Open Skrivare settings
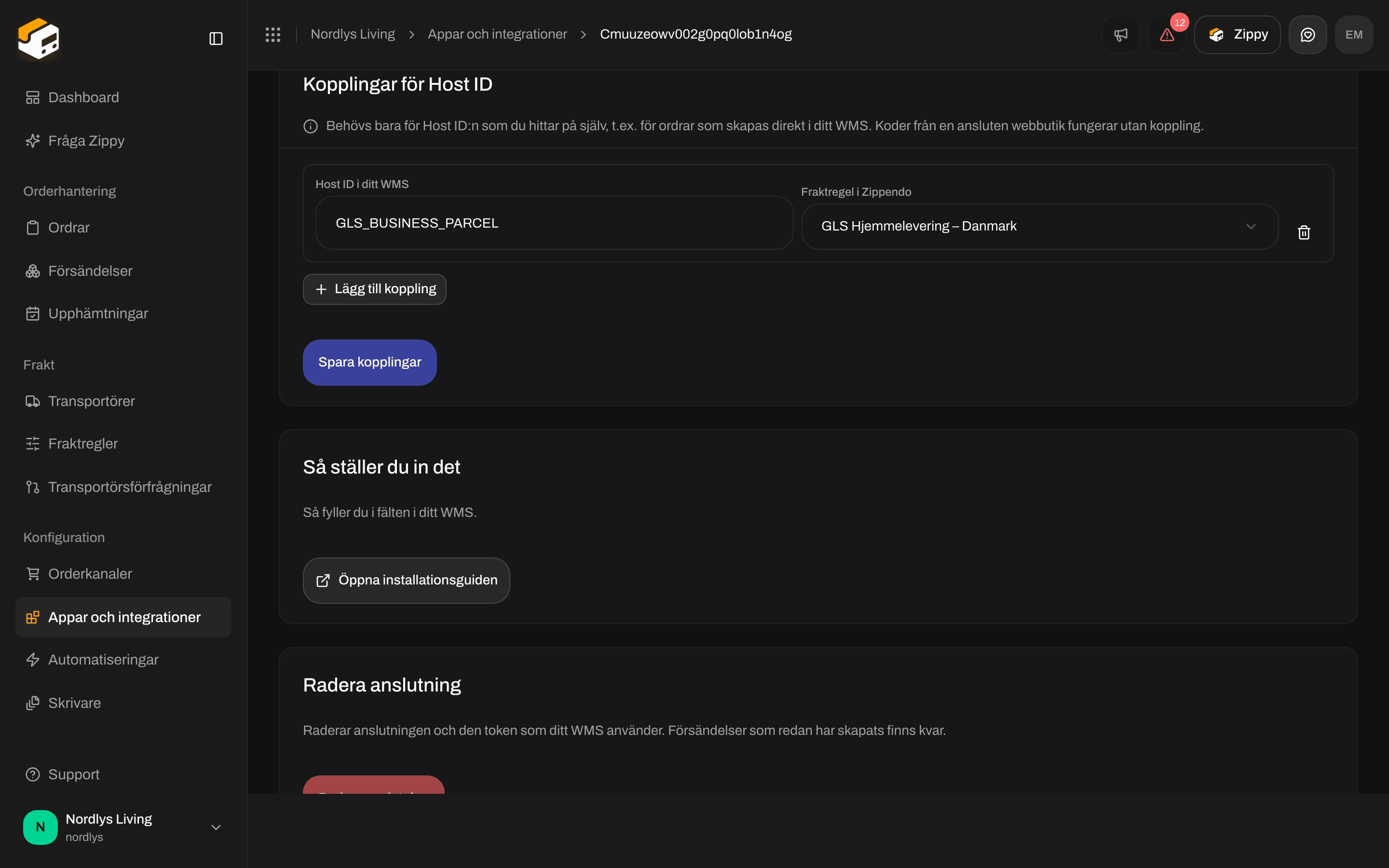The height and width of the screenshot is (868, 1389). [x=123, y=703]
